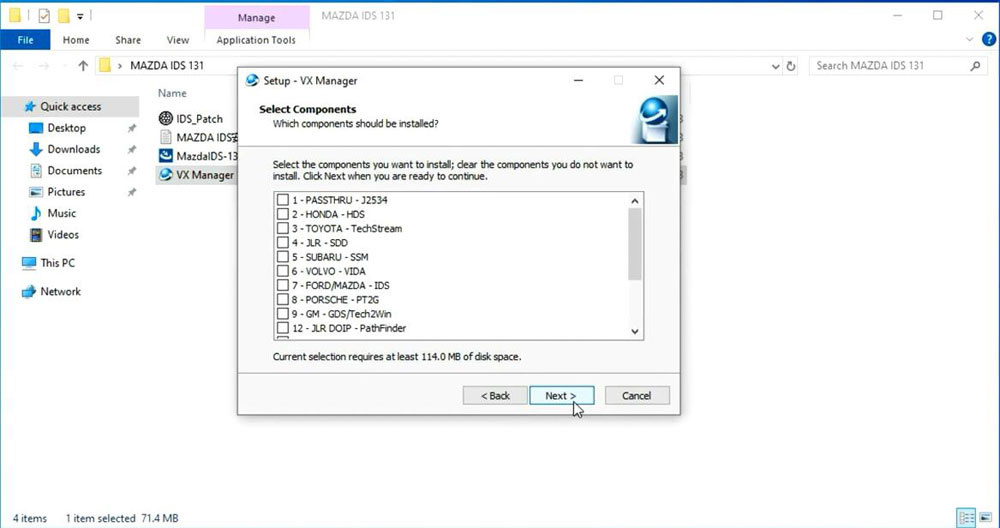This screenshot has height=528, width=1000.
Task: Select the 5 - SUBARU - SSM checkbox
Action: [x=283, y=257]
